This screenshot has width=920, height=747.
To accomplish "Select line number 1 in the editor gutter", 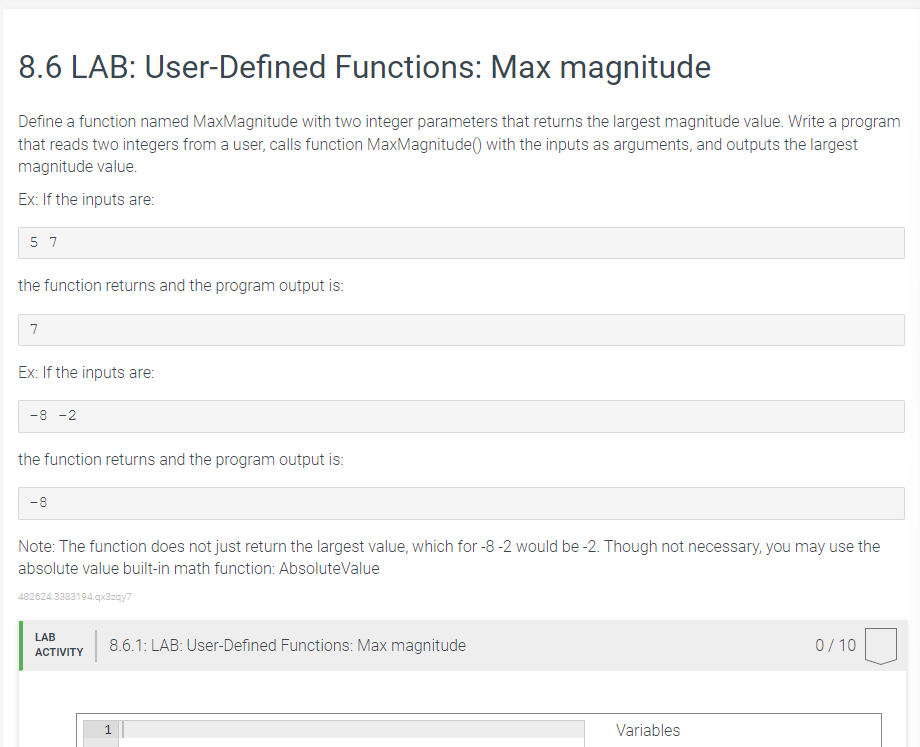I will click(107, 729).
